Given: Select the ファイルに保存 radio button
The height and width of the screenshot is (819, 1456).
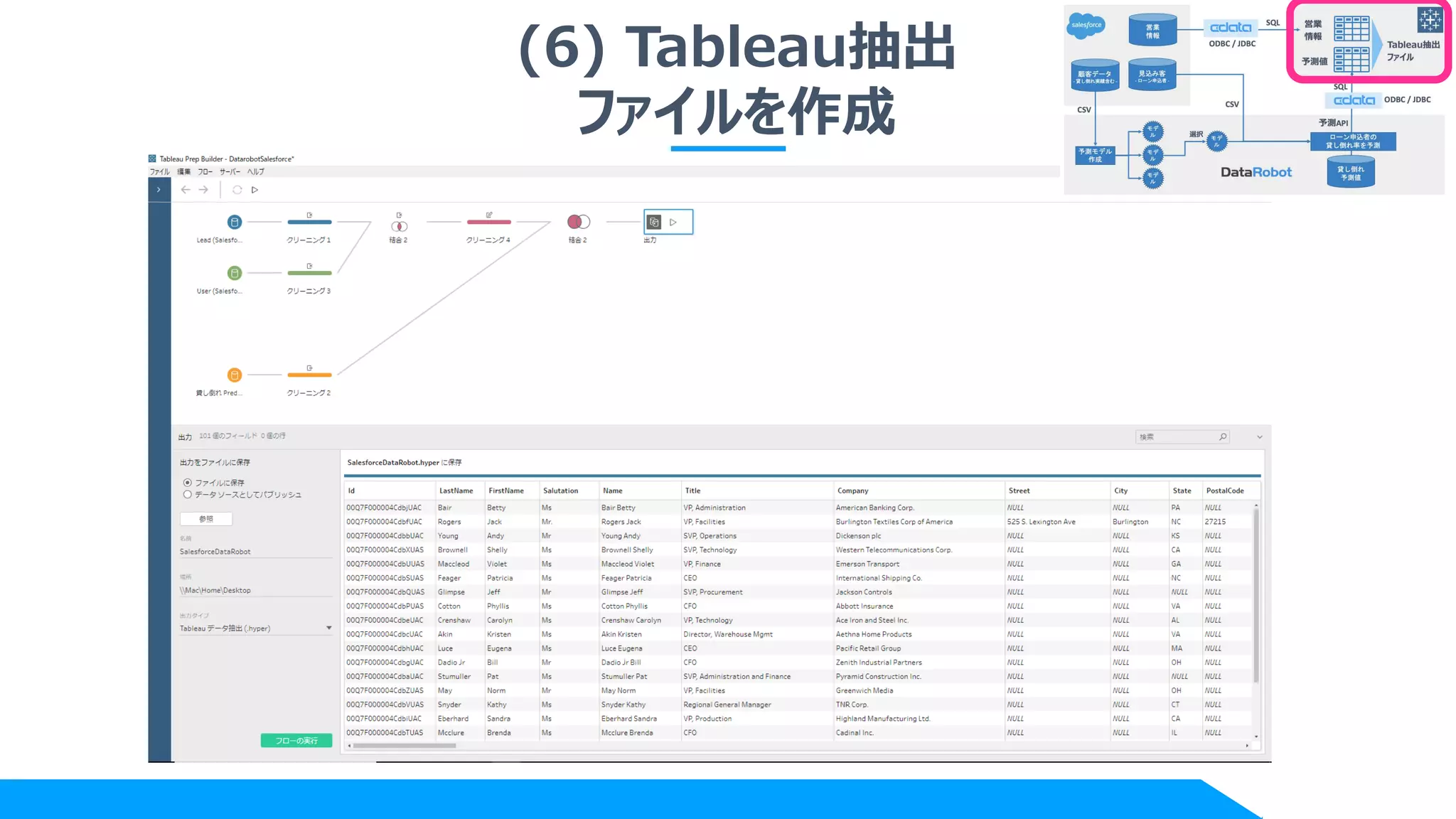Looking at the screenshot, I should pos(188,483).
